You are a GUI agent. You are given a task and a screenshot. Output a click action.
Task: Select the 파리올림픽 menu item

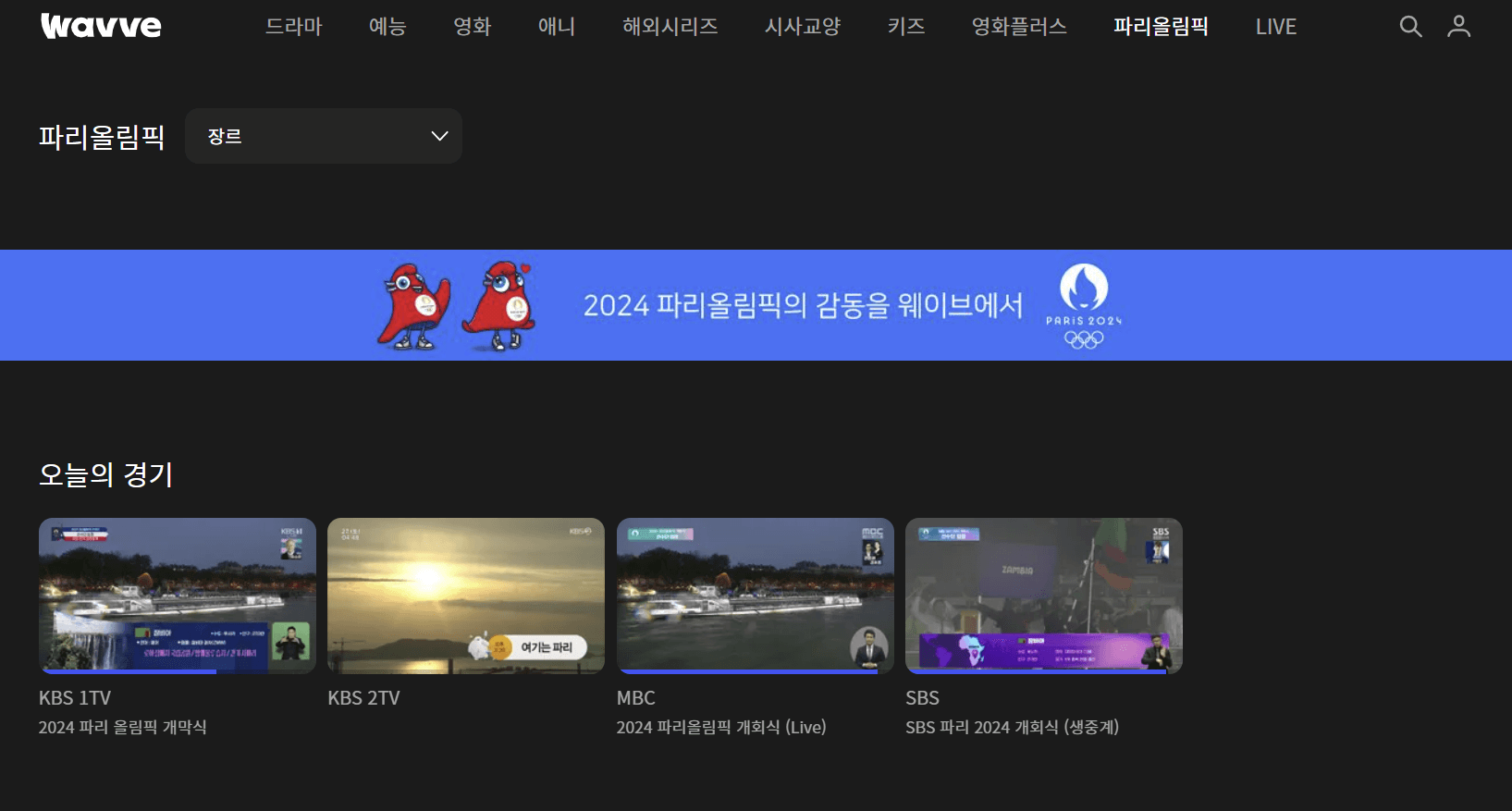(x=1161, y=26)
